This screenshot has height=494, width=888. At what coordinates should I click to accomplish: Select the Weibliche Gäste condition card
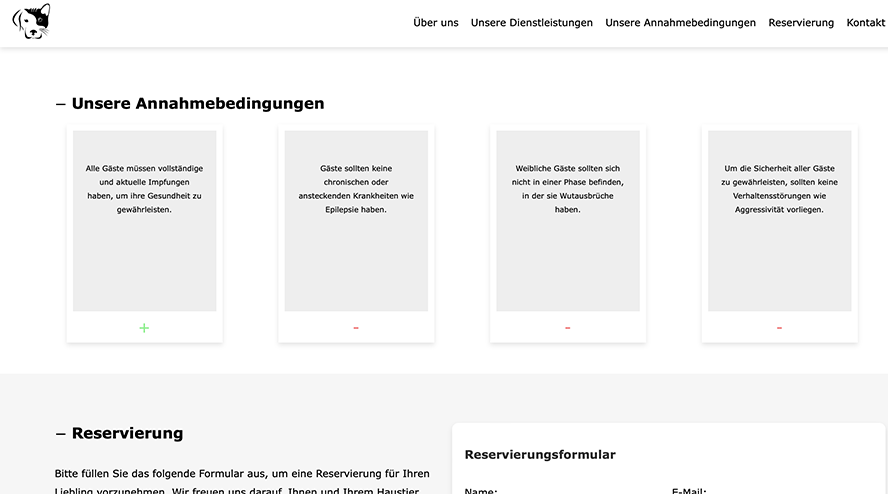pos(568,220)
